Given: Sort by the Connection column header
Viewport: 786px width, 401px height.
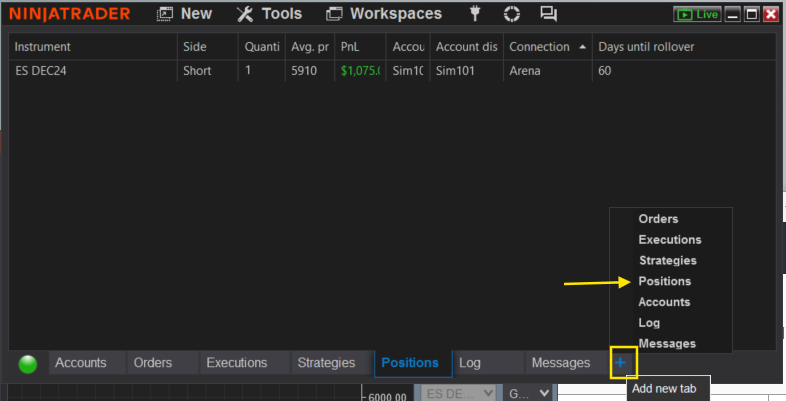Looking at the screenshot, I should click(547, 47).
